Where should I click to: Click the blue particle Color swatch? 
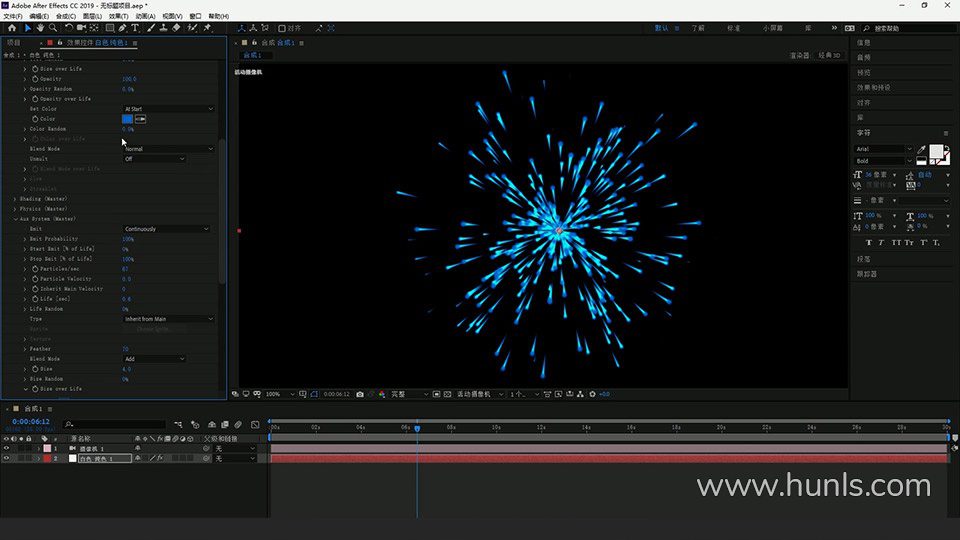pyautogui.click(x=127, y=119)
